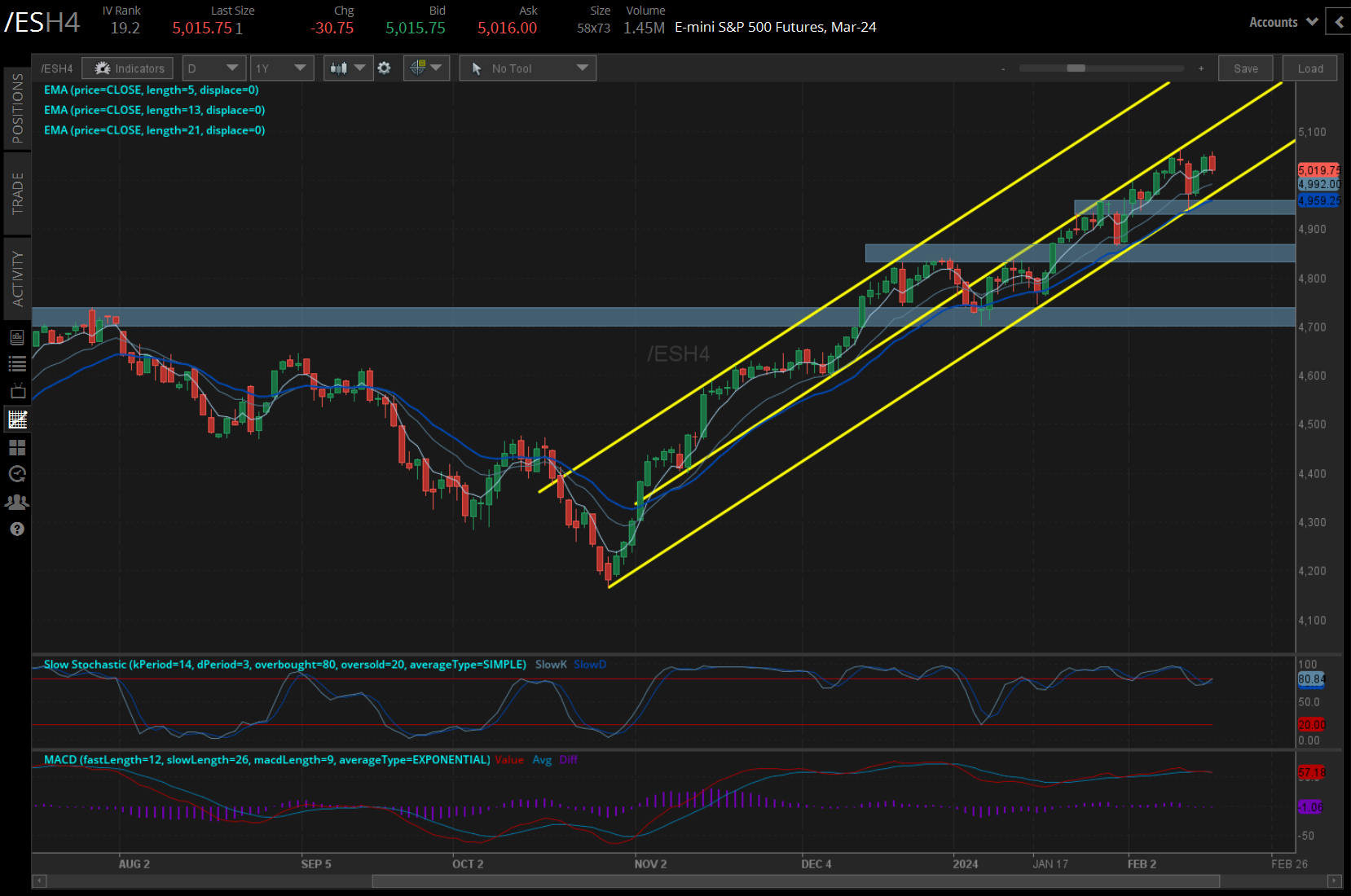Open the Accounts dropdown
1351x896 pixels.
1282,22
